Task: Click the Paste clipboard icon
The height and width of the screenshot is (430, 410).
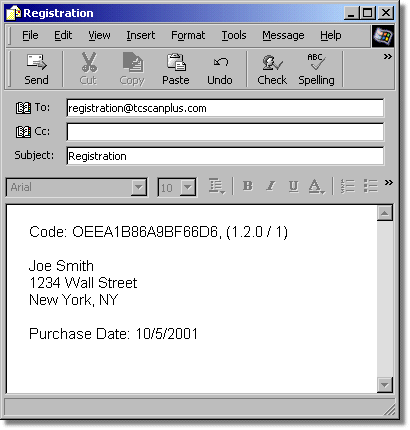Action: pyautogui.click(x=176, y=62)
